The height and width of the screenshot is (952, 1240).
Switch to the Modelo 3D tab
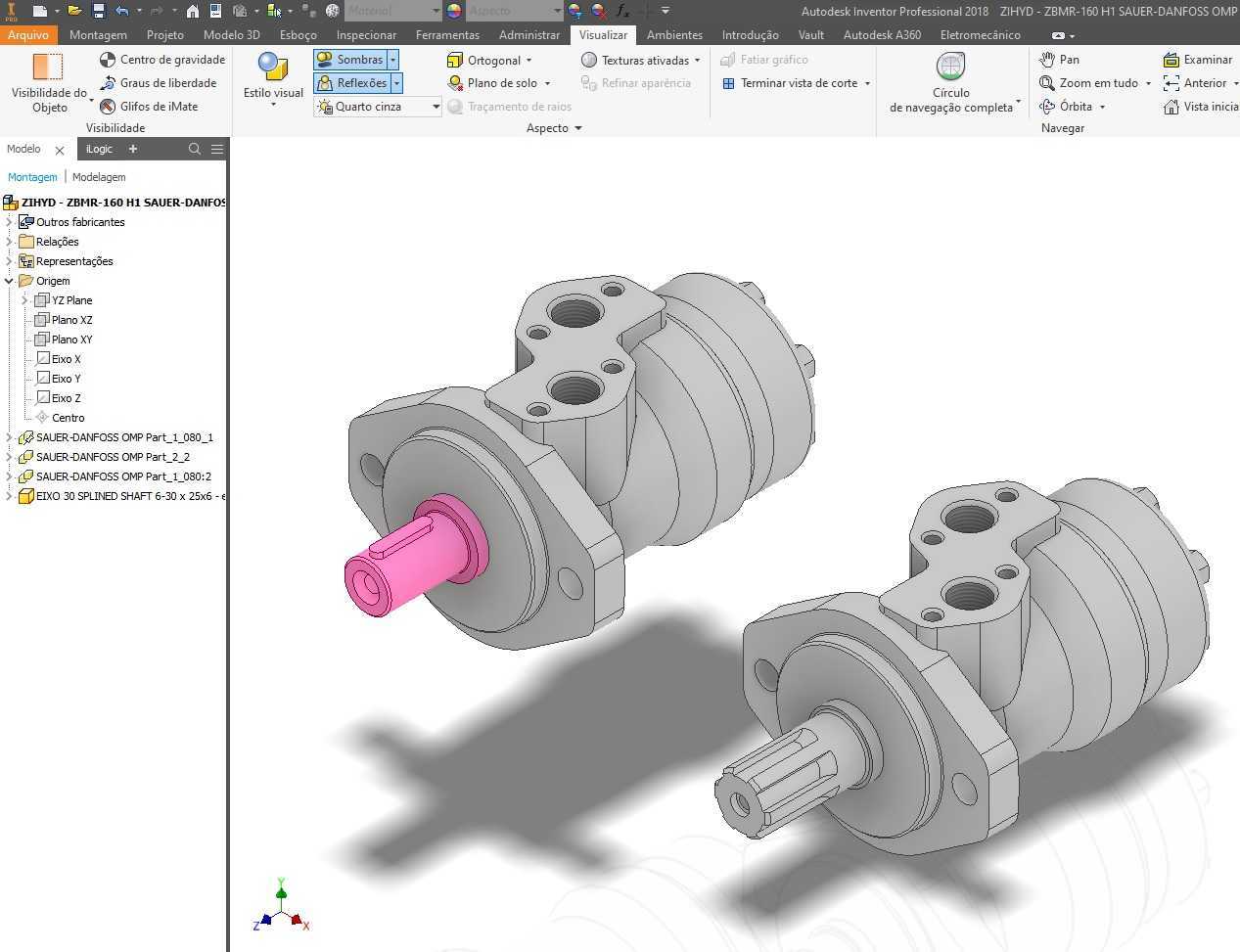point(232,34)
